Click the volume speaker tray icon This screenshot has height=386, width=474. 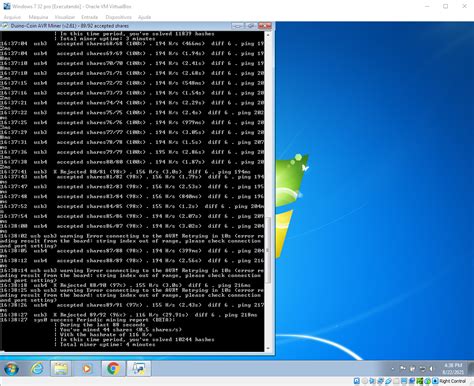coord(431,369)
